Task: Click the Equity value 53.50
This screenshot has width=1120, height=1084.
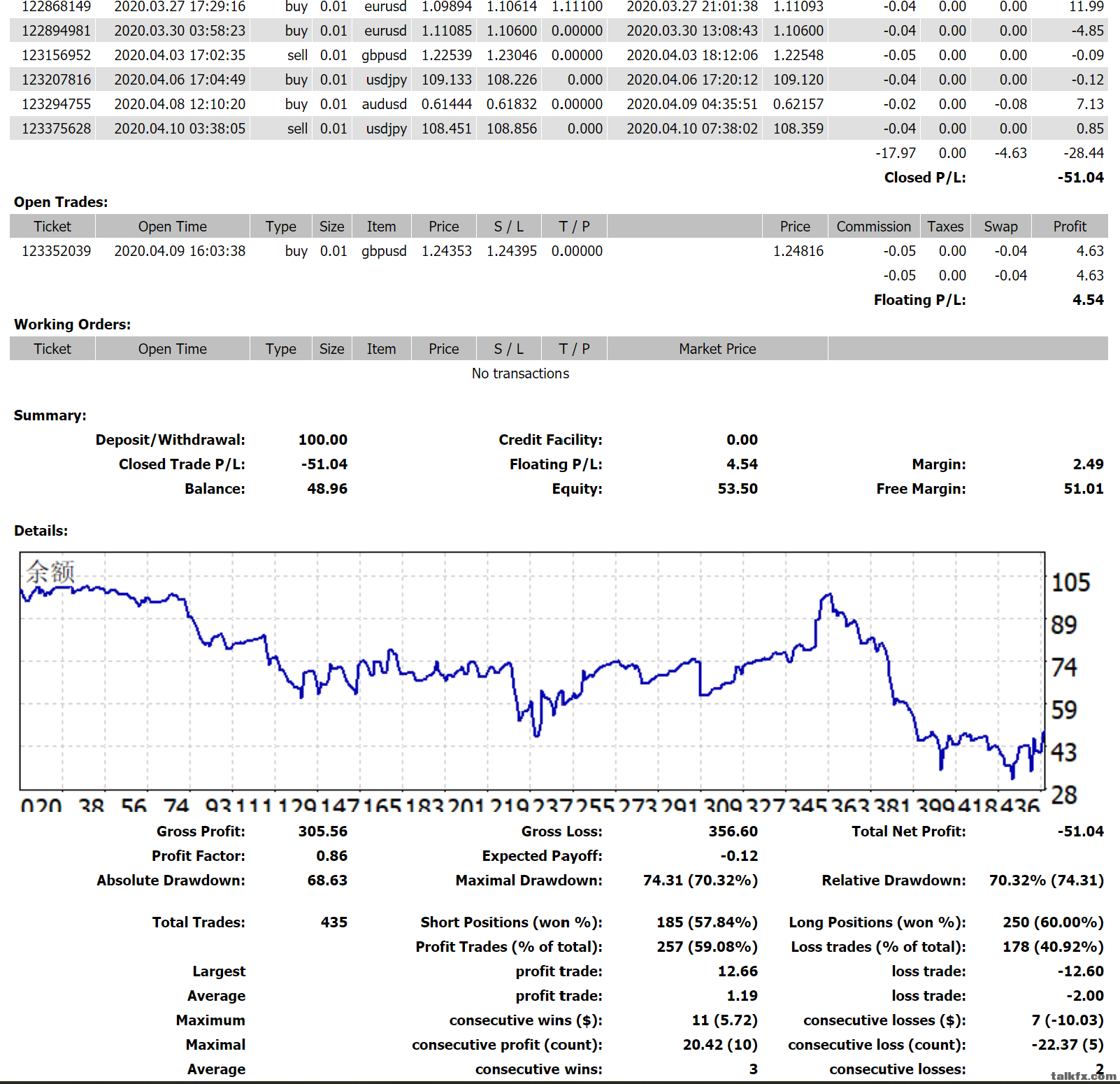Action: (738, 489)
